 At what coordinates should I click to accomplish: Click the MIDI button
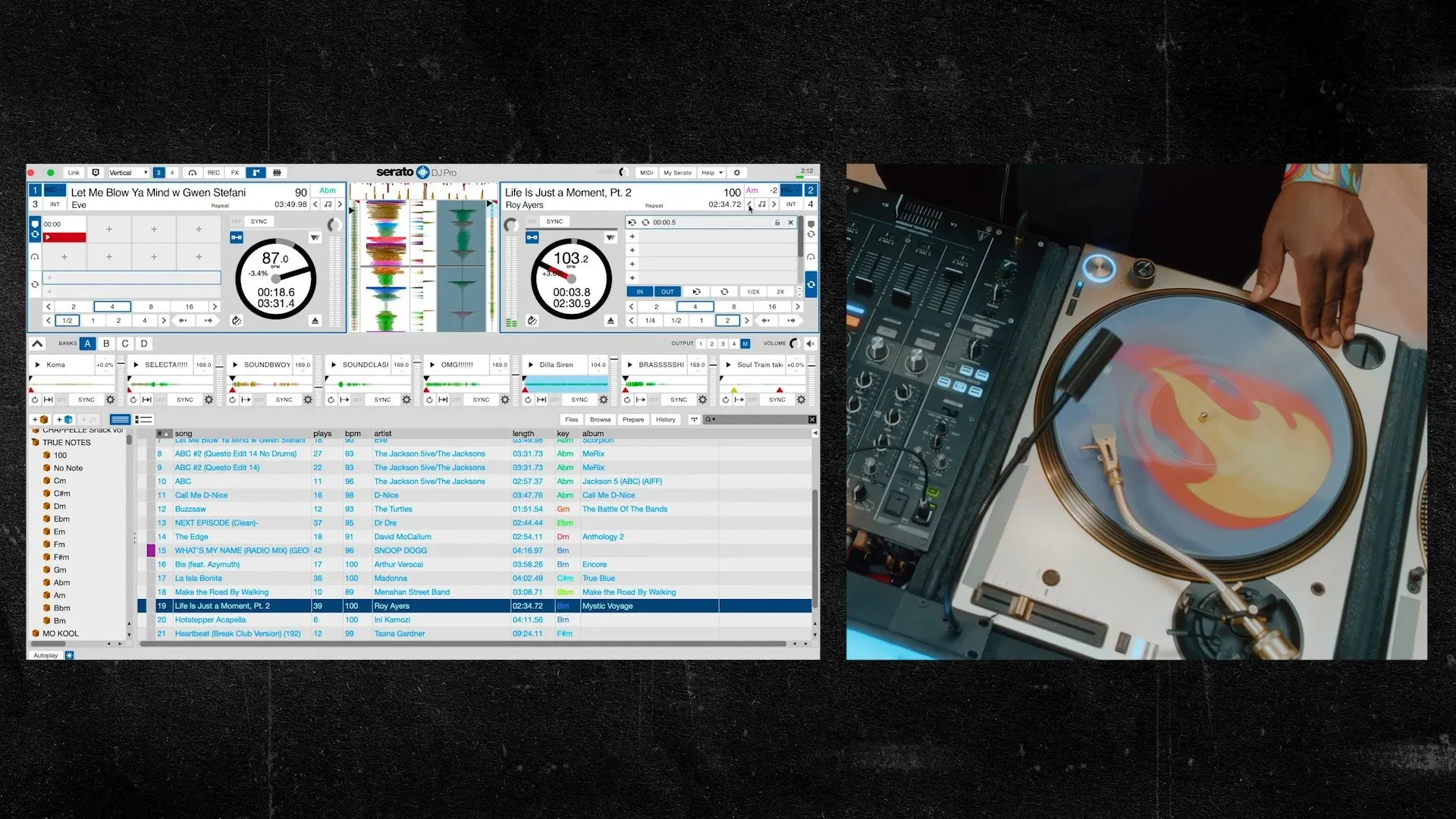click(x=646, y=173)
